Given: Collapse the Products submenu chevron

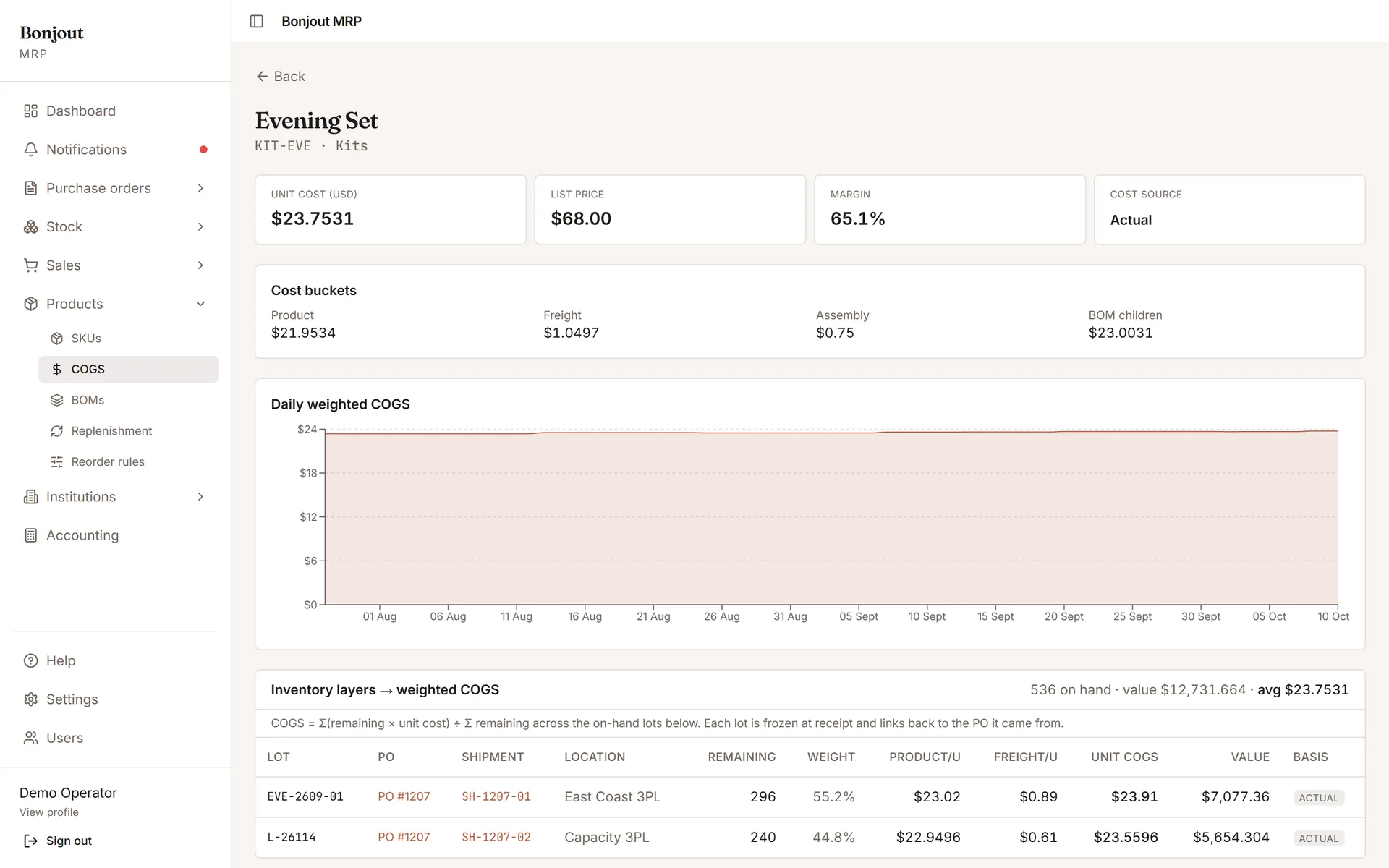Looking at the screenshot, I should [x=200, y=304].
